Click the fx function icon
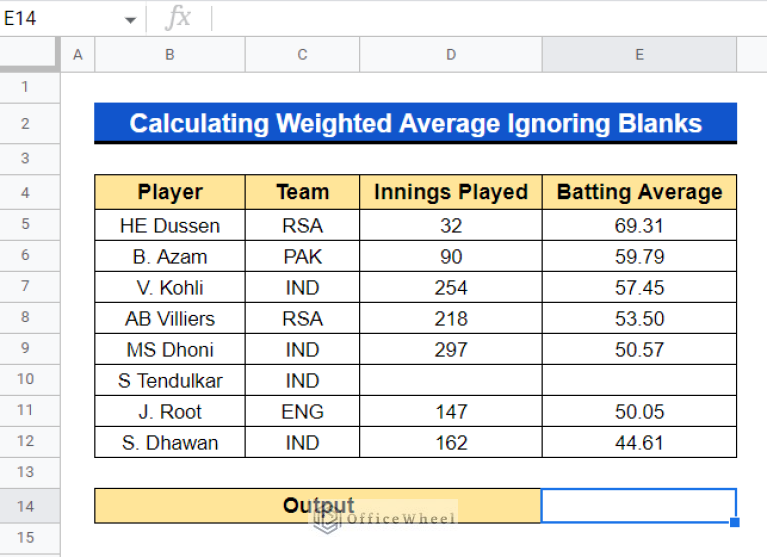This screenshot has height=557, width=767. click(x=178, y=18)
